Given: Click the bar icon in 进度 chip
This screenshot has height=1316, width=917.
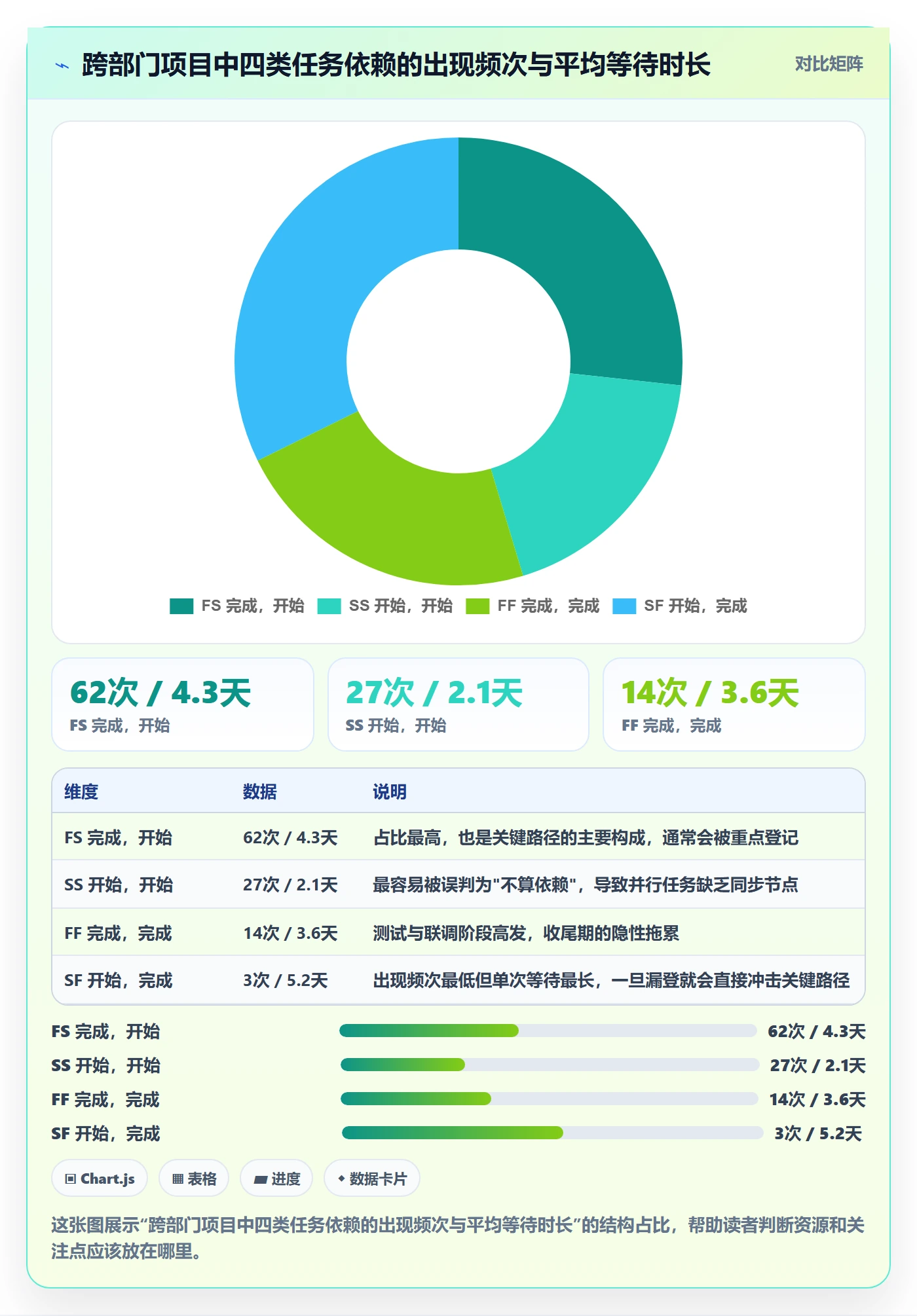Looking at the screenshot, I should click(261, 1180).
